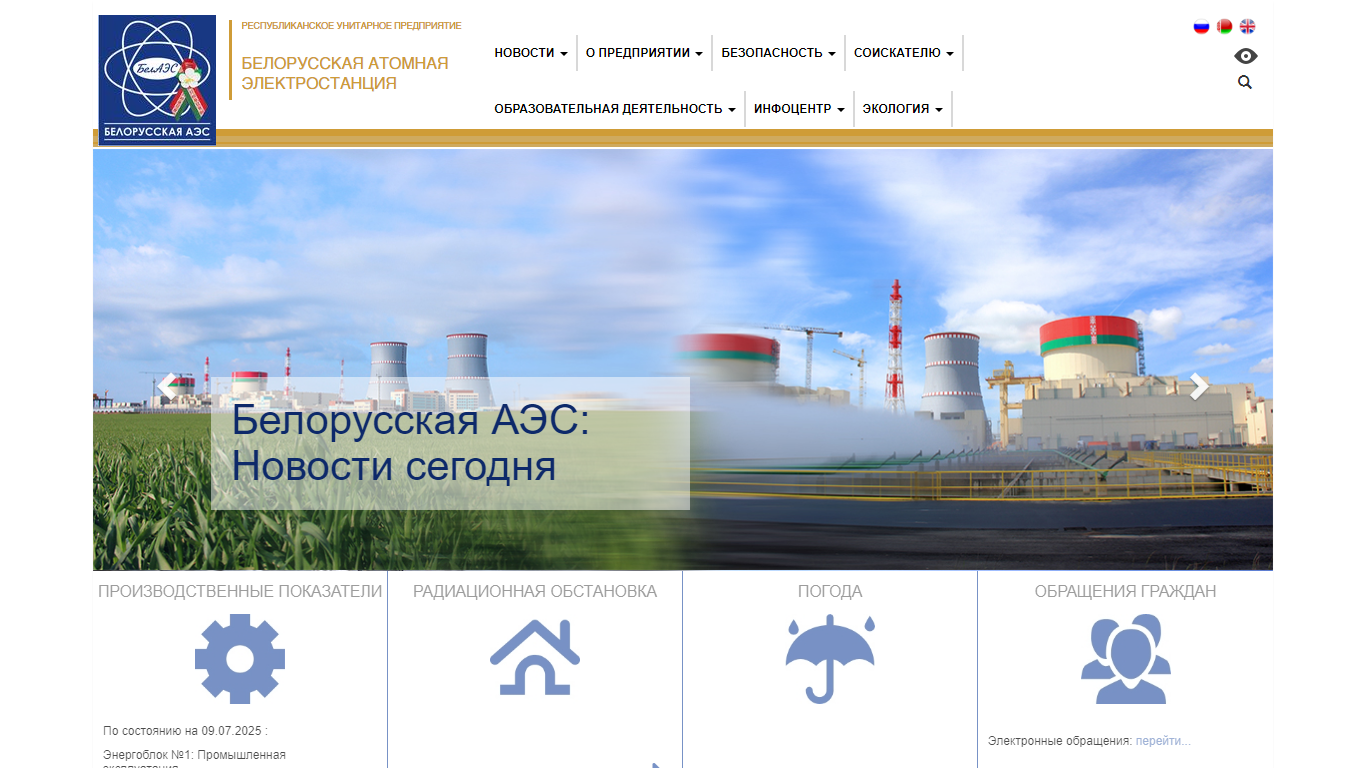Go to the next carousel slide
Screen dimensions: 1366x768
click(x=1199, y=386)
